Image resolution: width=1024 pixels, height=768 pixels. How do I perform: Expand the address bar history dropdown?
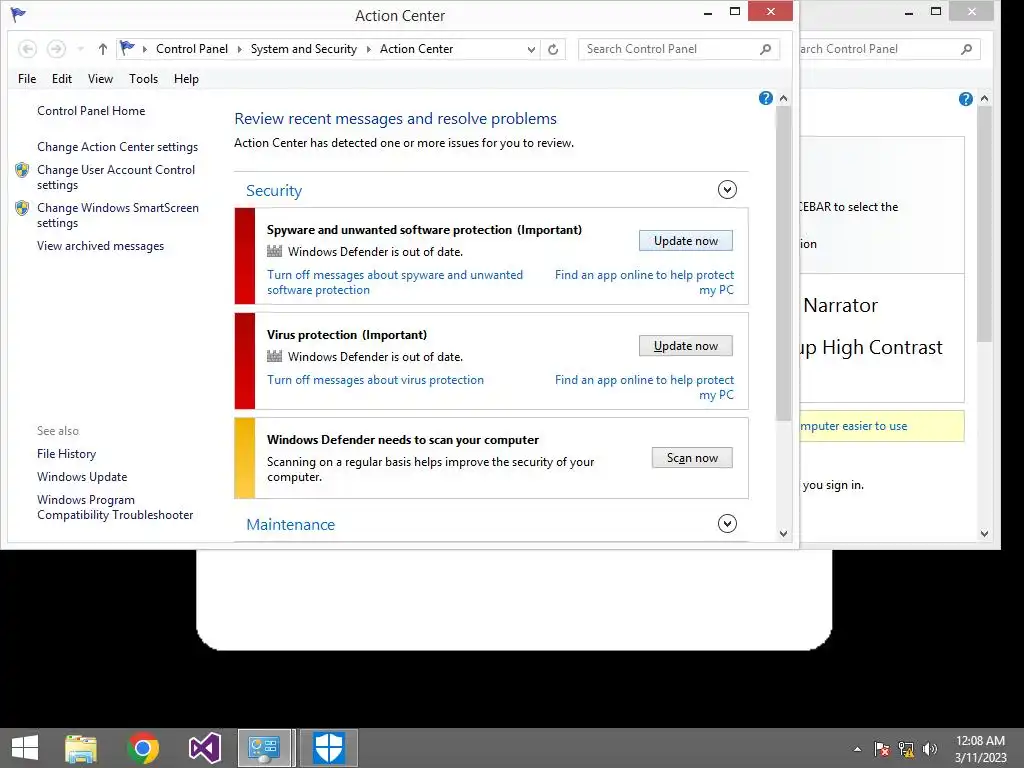[531, 49]
